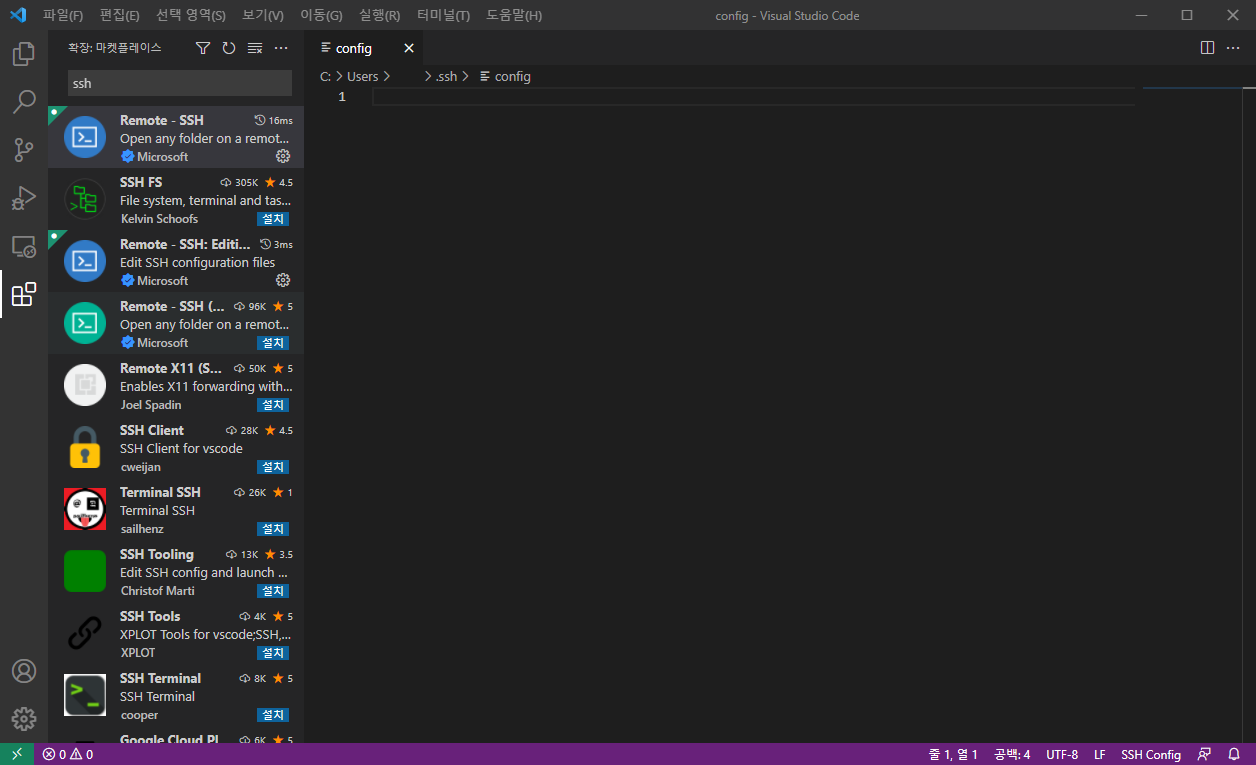Image resolution: width=1256 pixels, height=765 pixels.
Task: Change end of line sequence LF
Action: click(1100, 755)
